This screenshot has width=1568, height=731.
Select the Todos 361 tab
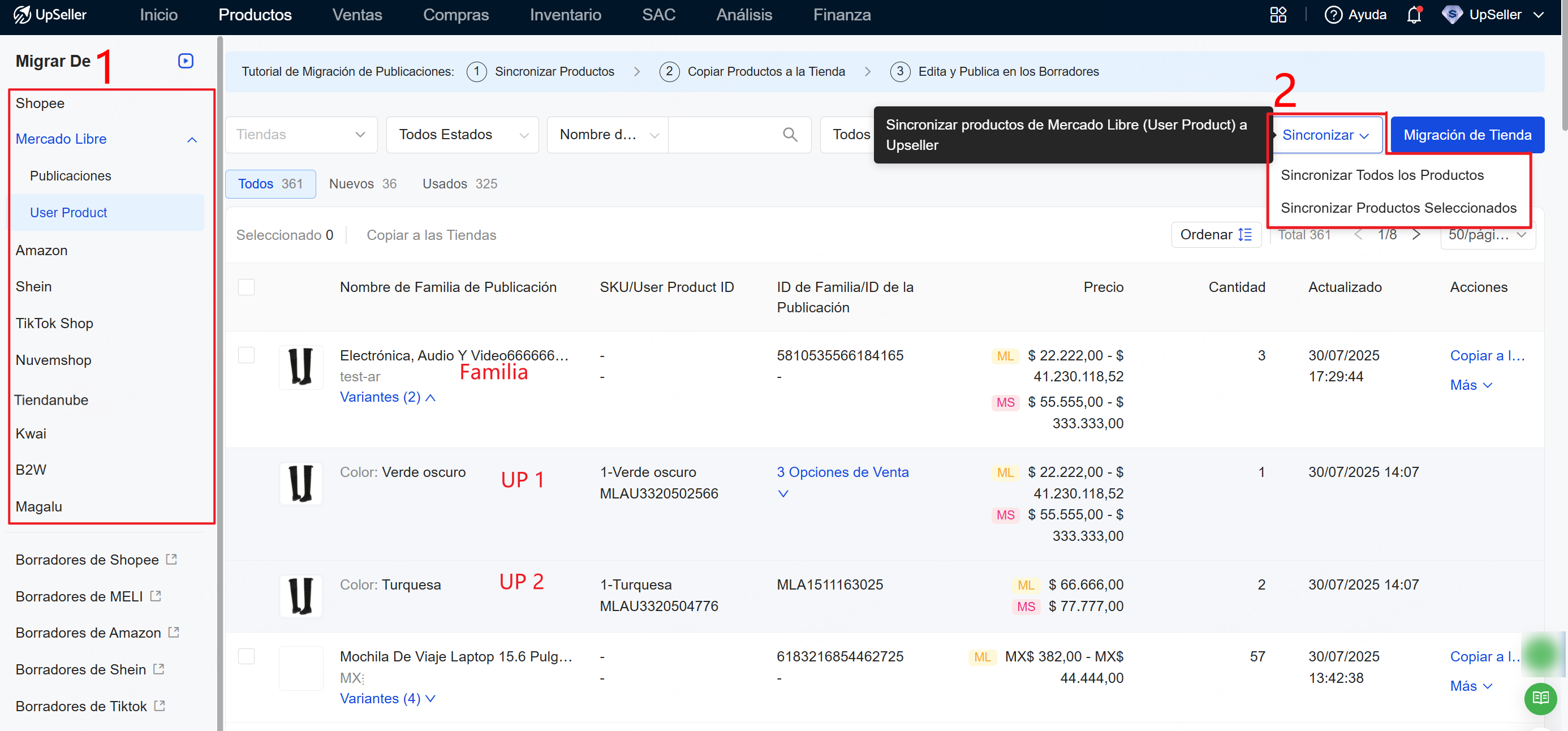click(x=270, y=184)
